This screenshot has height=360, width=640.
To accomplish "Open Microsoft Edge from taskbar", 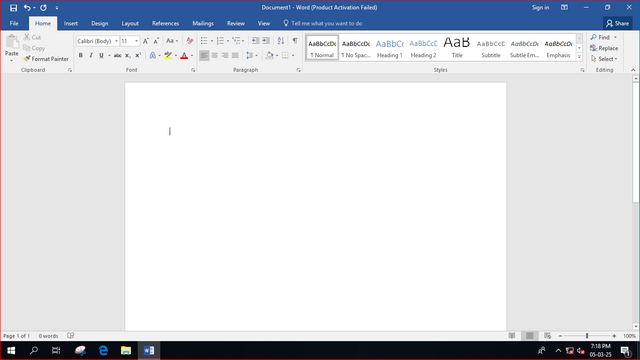I will [x=103, y=350].
